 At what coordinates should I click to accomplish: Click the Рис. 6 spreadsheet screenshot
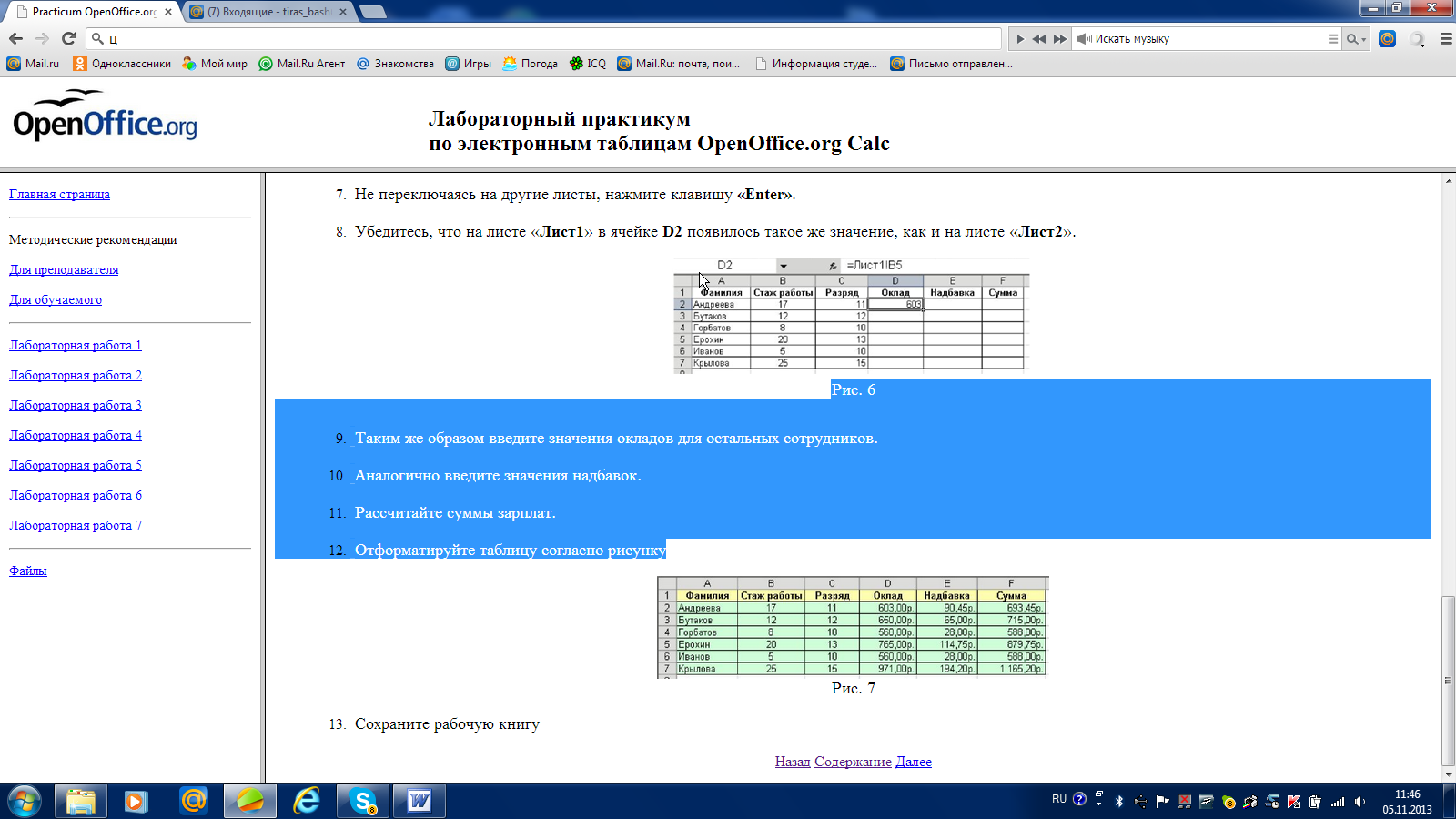(852, 316)
